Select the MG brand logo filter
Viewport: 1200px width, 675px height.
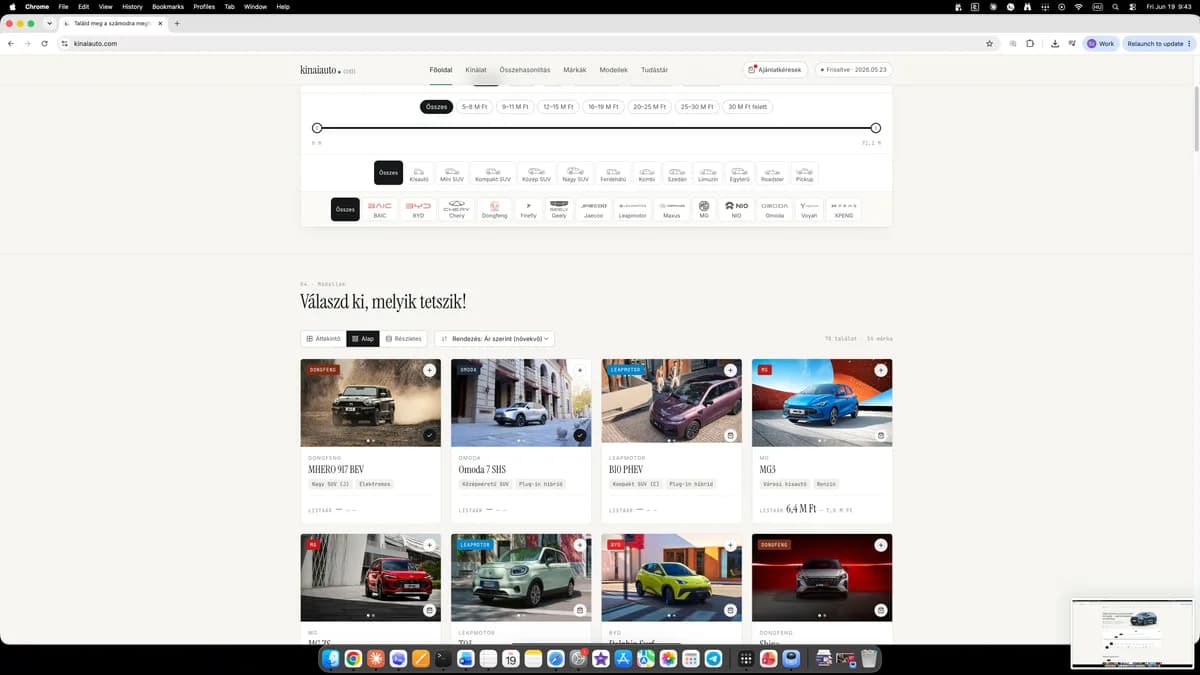[704, 209]
